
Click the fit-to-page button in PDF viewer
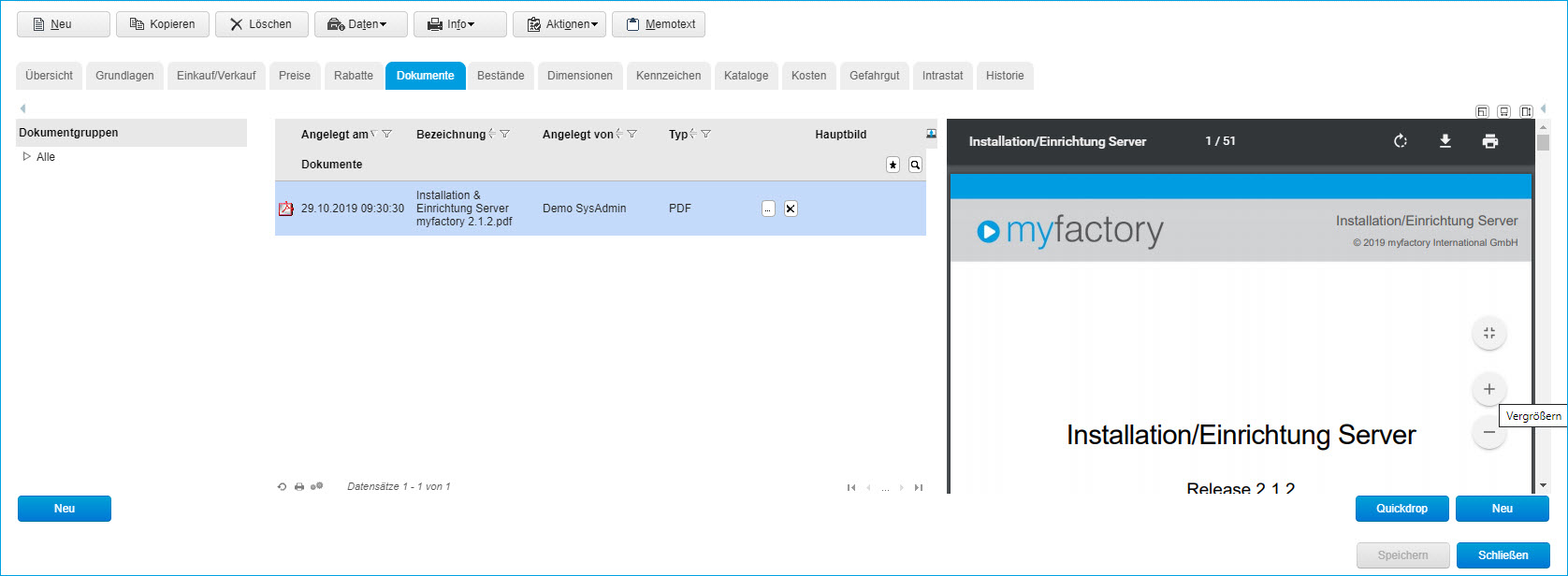pyautogui.click(x=1489, y=333)
